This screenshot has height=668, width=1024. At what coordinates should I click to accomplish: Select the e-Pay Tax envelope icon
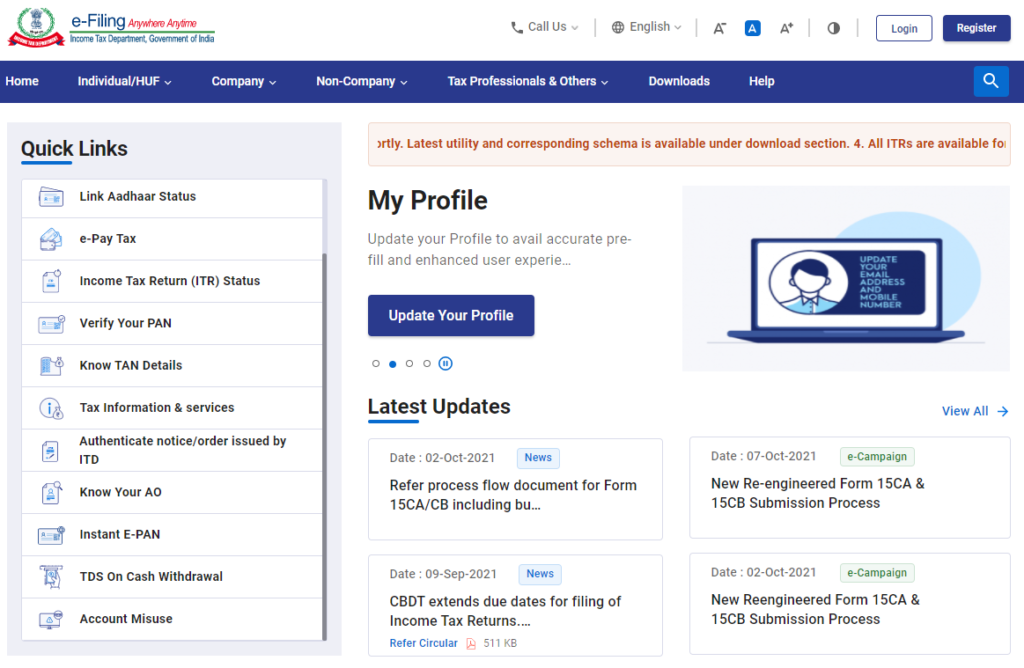tap(51, 238)
